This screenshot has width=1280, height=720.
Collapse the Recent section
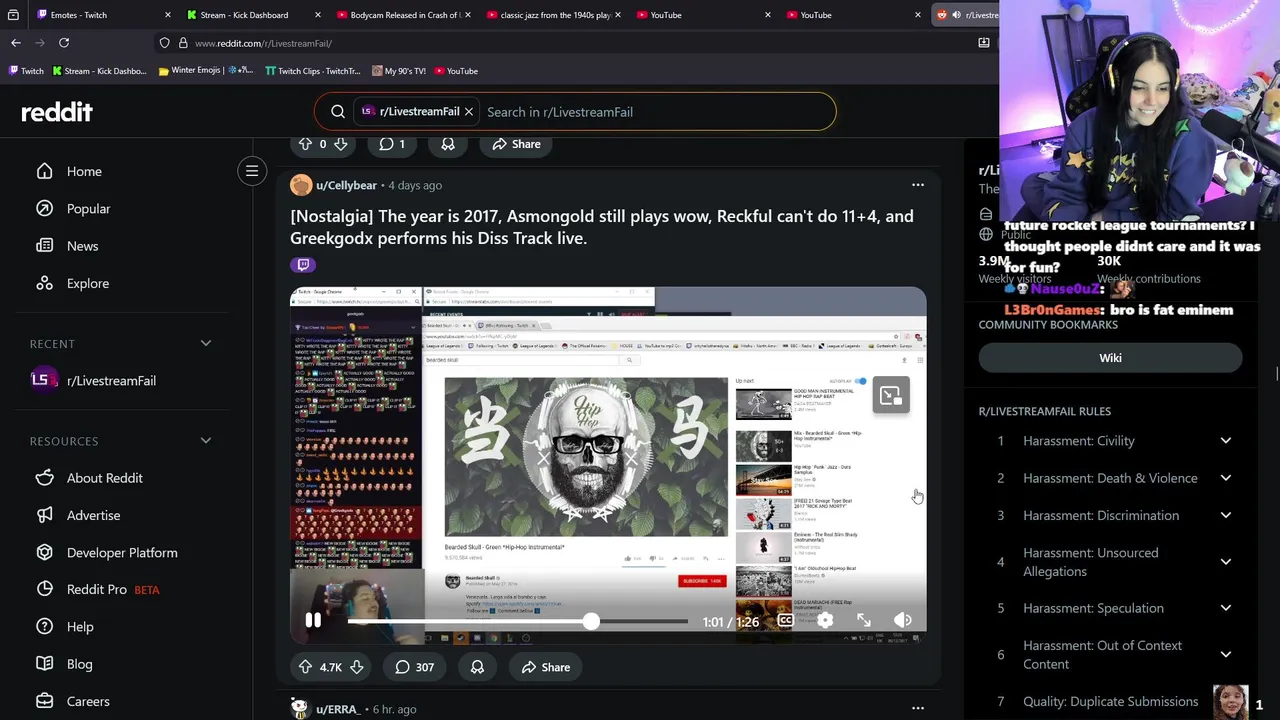point(205,344)
